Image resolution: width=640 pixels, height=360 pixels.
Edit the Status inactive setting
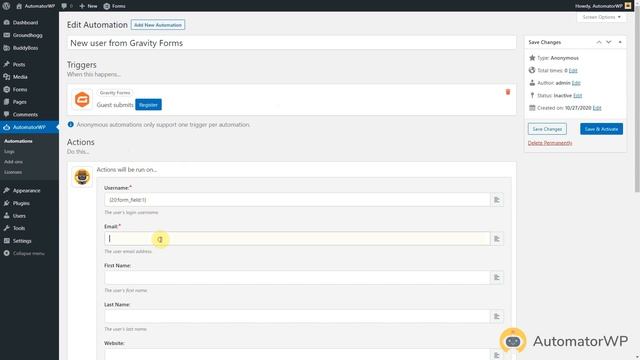[578, 96]
